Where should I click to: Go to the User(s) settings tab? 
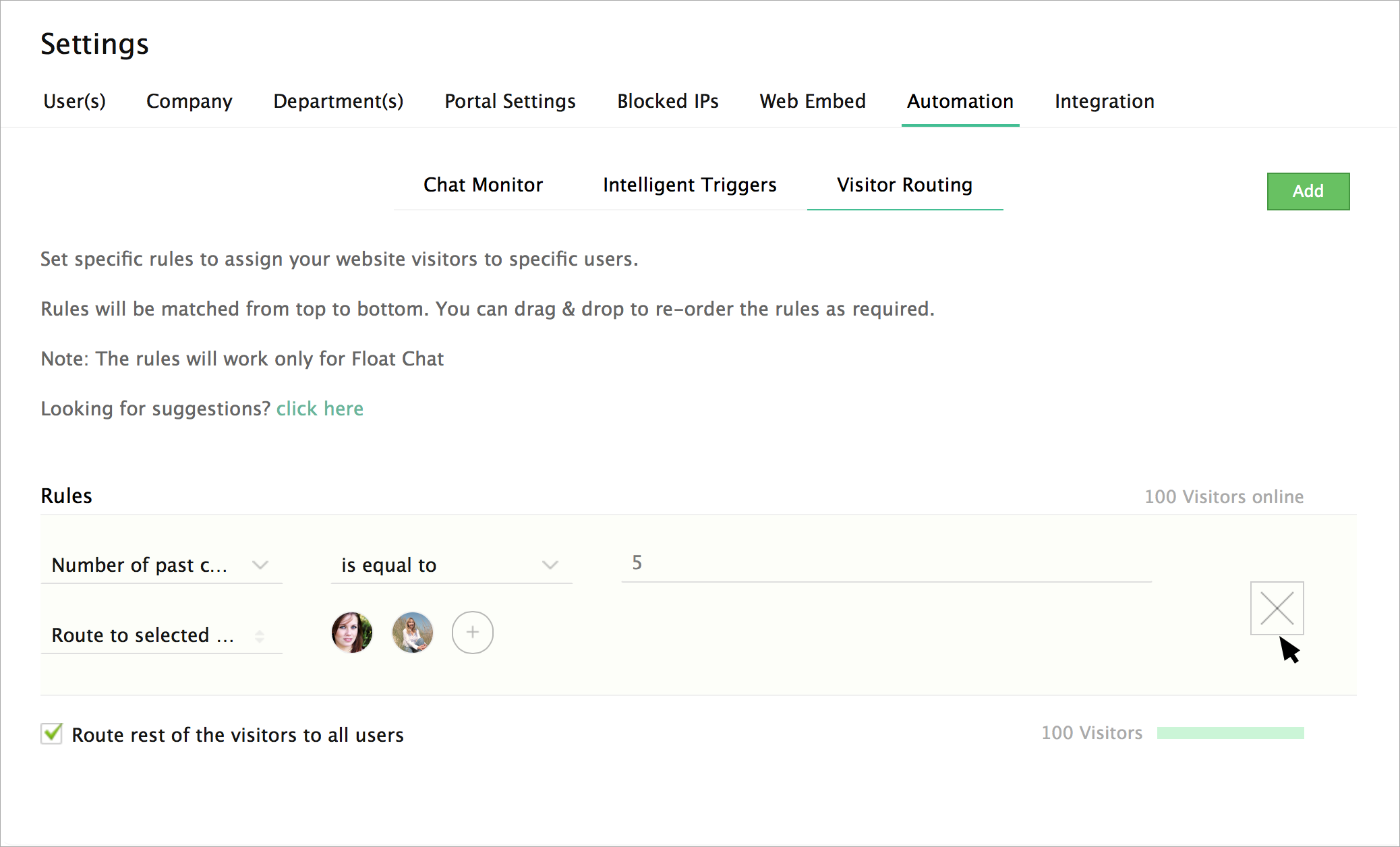74,101
